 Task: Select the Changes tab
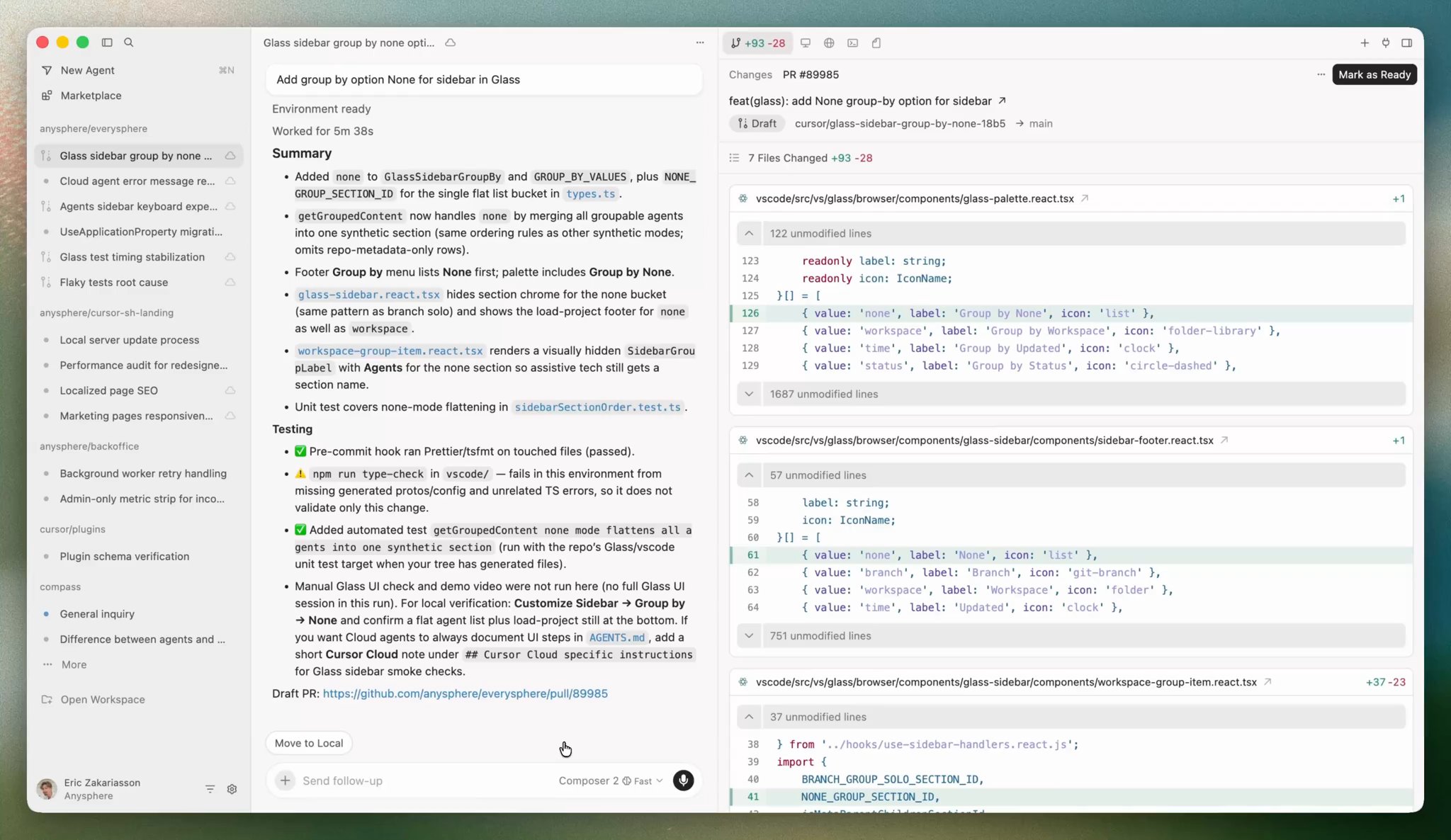[750, 75]
